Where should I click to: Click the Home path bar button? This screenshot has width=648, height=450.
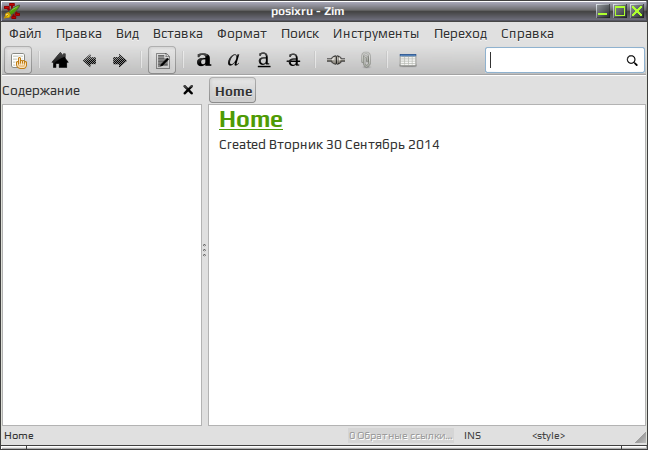point(233,90)
